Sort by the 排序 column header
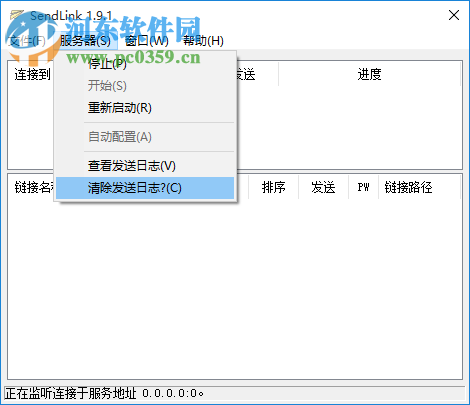 coord(273,187)
